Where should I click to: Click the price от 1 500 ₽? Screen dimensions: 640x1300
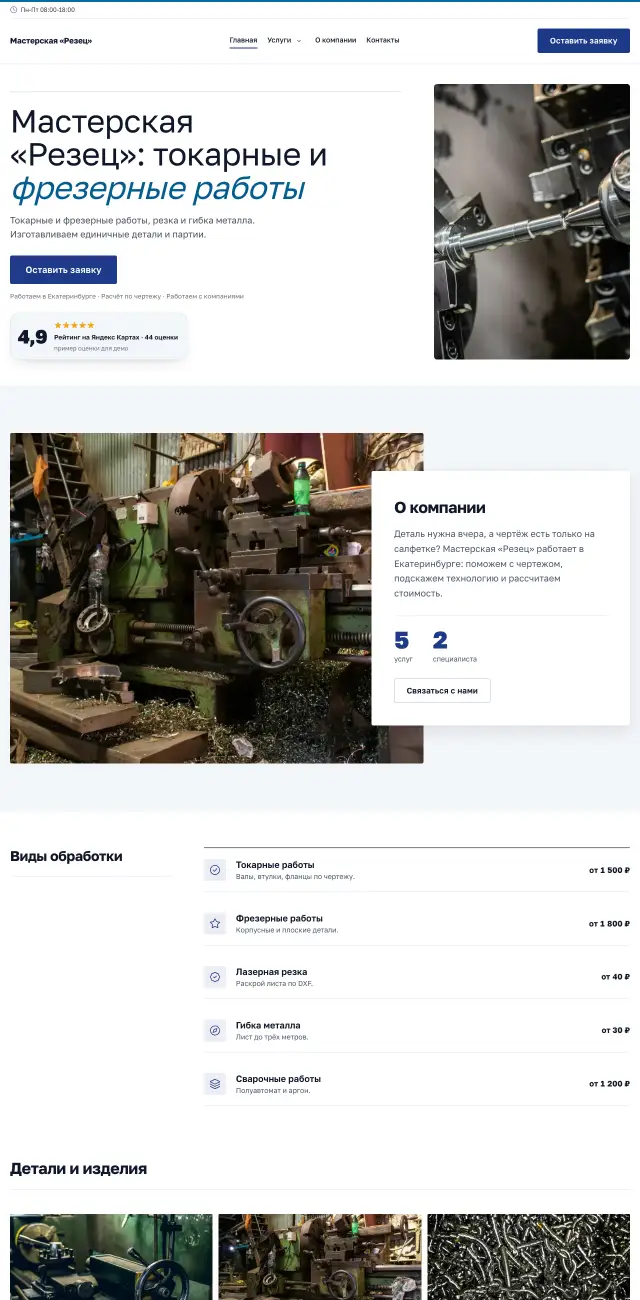coord(609,870)
